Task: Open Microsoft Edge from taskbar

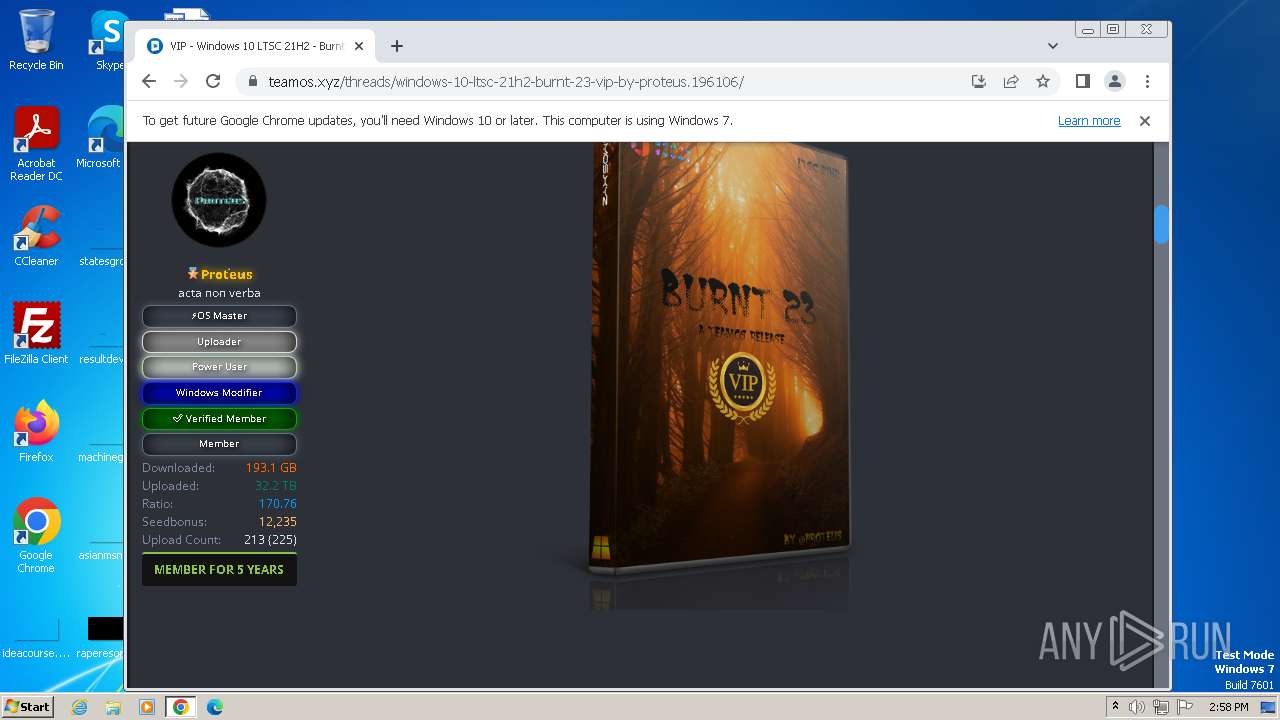Action: point(215,707)
